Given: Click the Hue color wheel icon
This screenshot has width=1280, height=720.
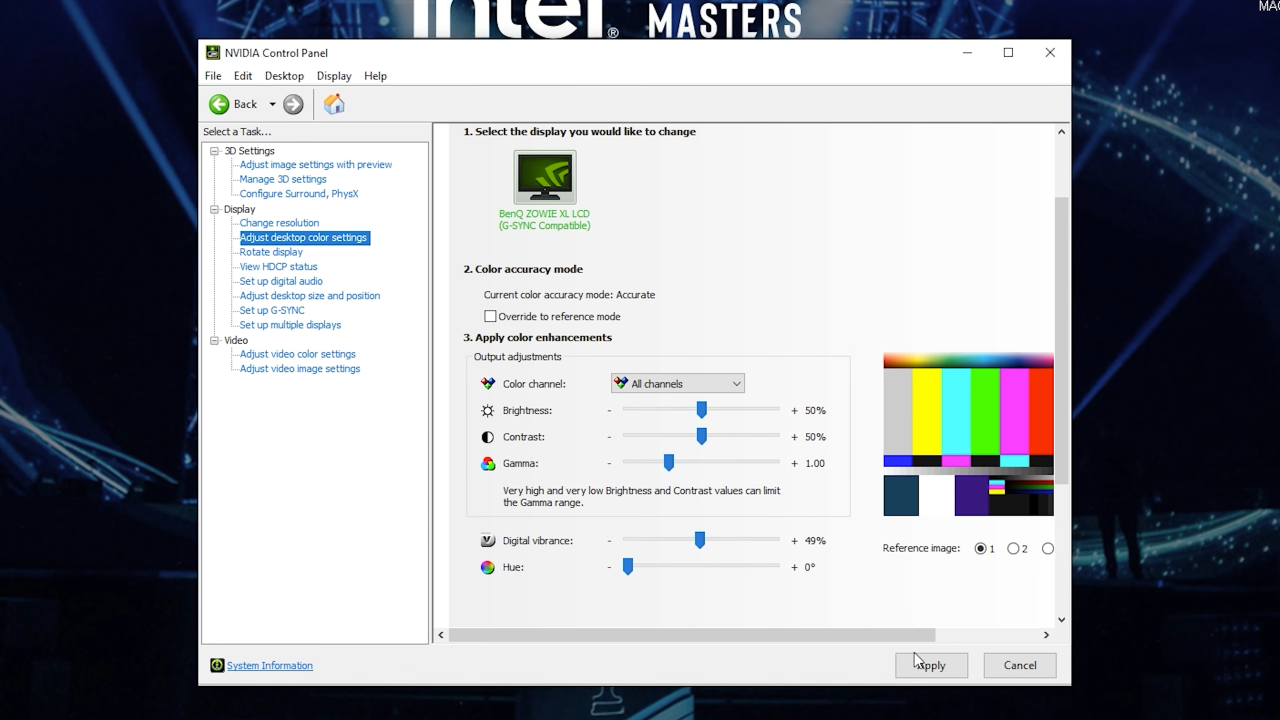Looking at the screenshot, I should [488, 567].
